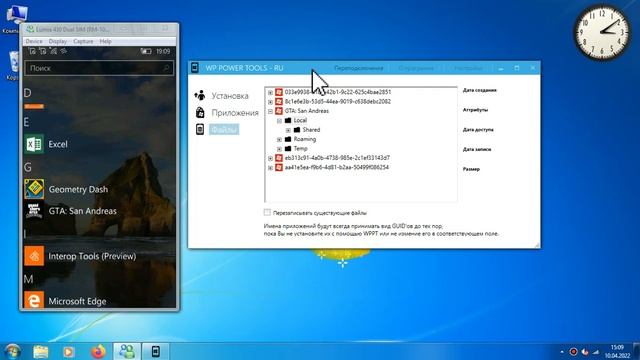Click the red app icon beside eb313c91
This screenshot has width=640, height=360.
[x=279, y=158]
